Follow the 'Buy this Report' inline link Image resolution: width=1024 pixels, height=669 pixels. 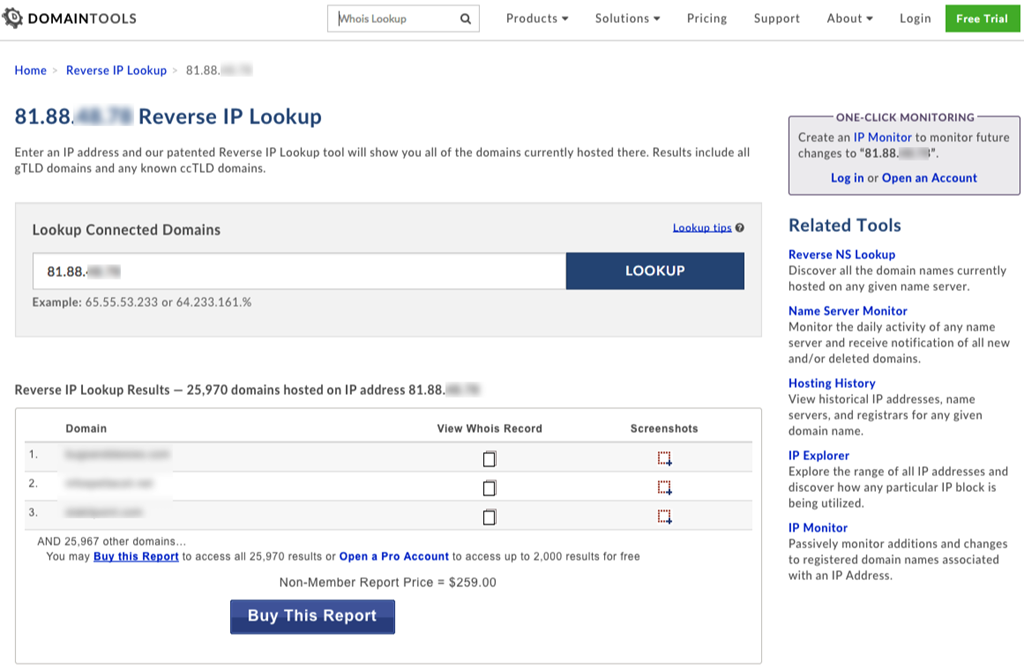point(136,557)
